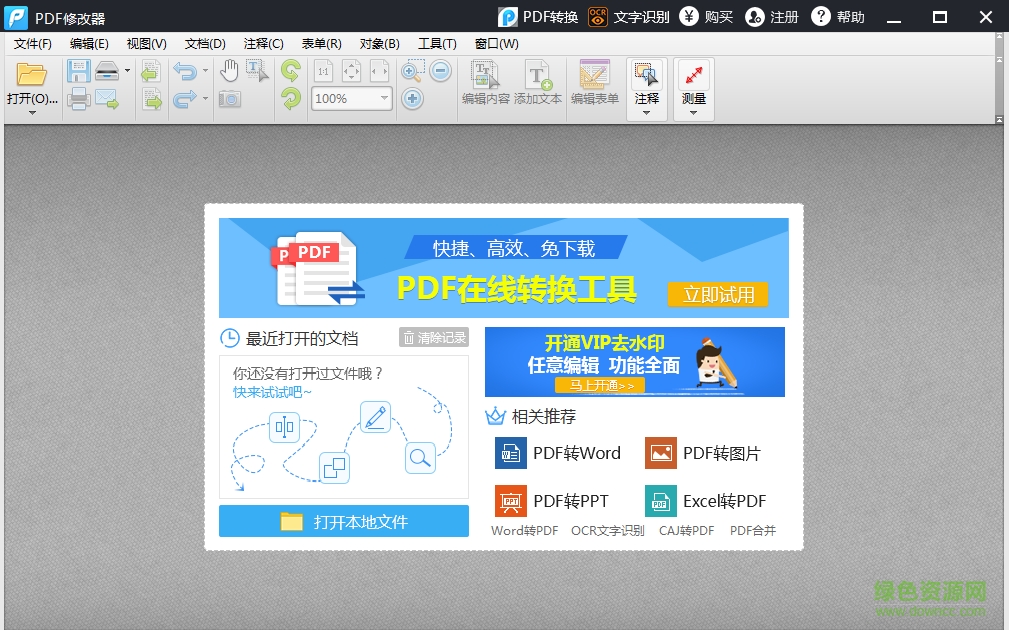Click the PDF转Word recommendation icon

(x=510, y=453)
